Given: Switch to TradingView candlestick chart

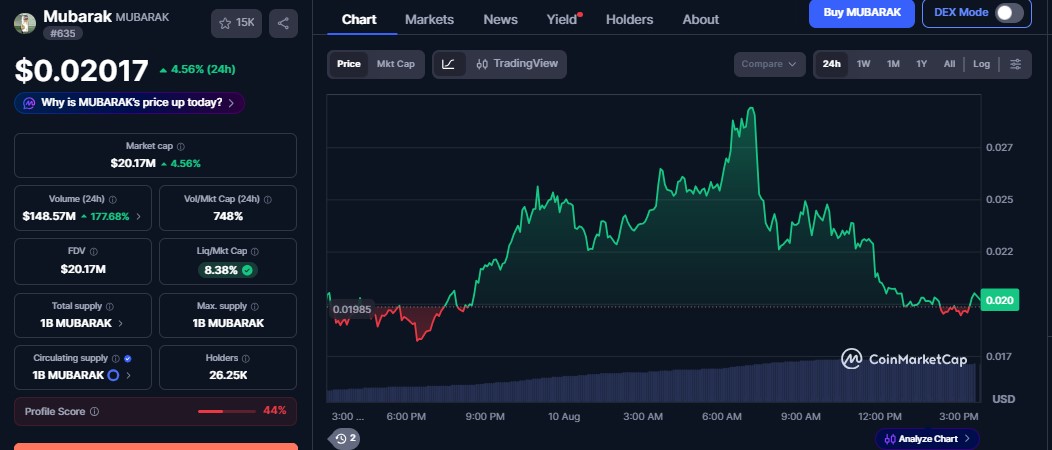Looking at the screenshot, I should point(517,64).
